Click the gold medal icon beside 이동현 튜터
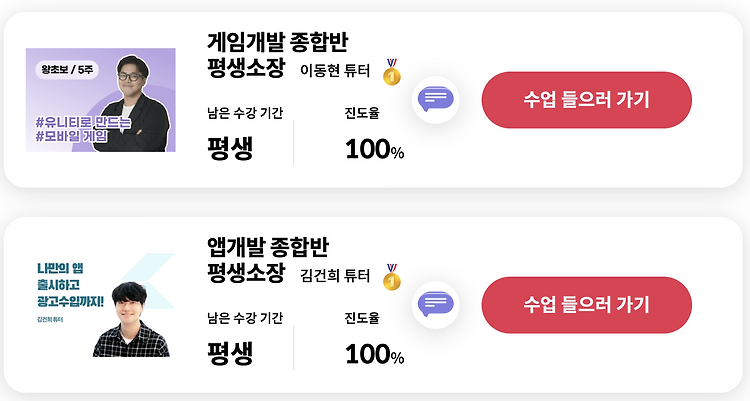Image resolution: width=750 pixels, height=401 pixels. click(392, 72)
